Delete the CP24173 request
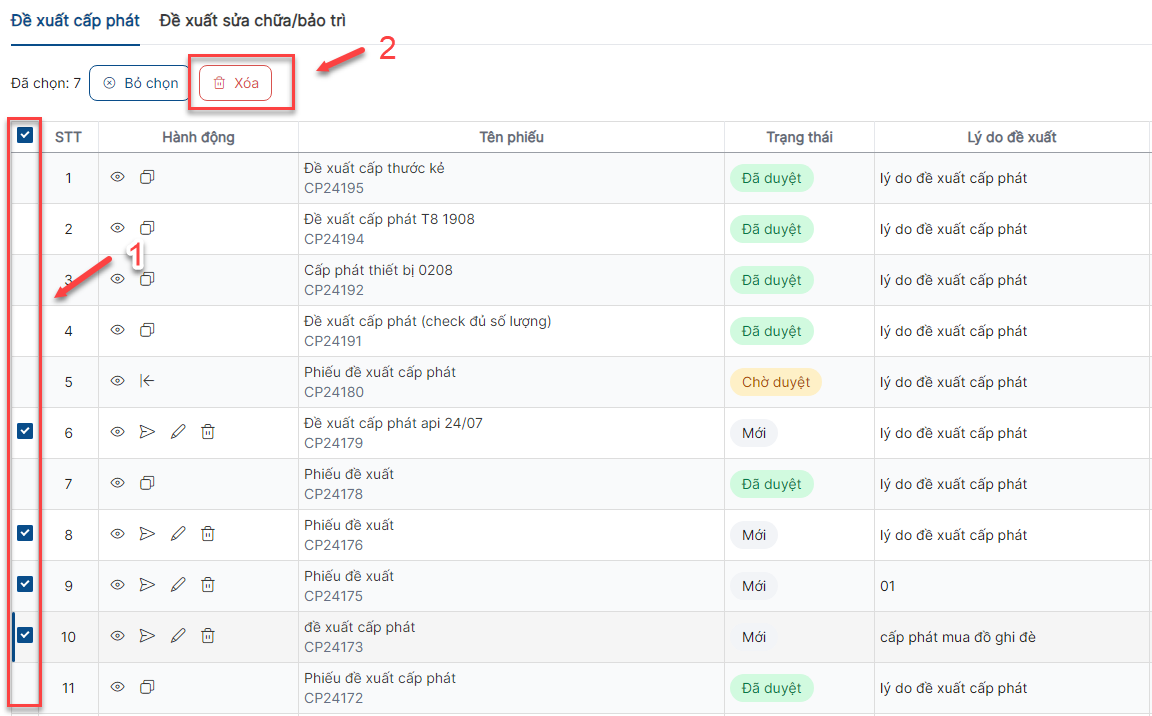The height and width of the screenshot is (716, 1152). point(208,635)
